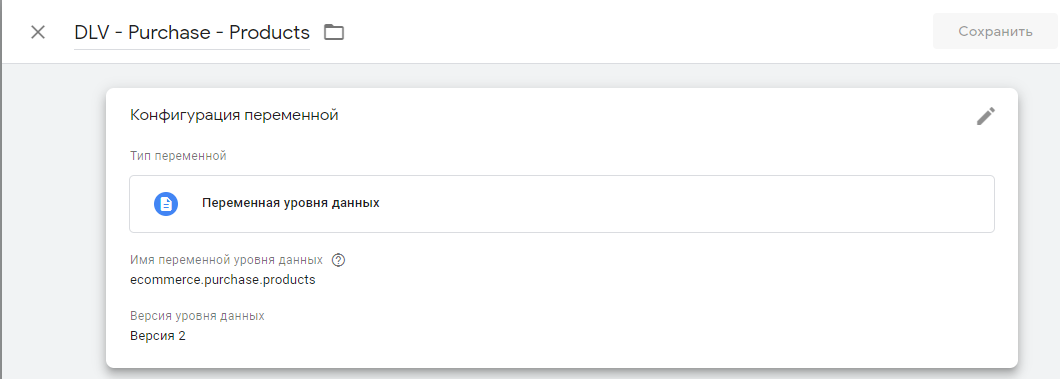Click the Имя переменной уровня данных label
Screen dimensions: 1060x379
tap(226, 260)
